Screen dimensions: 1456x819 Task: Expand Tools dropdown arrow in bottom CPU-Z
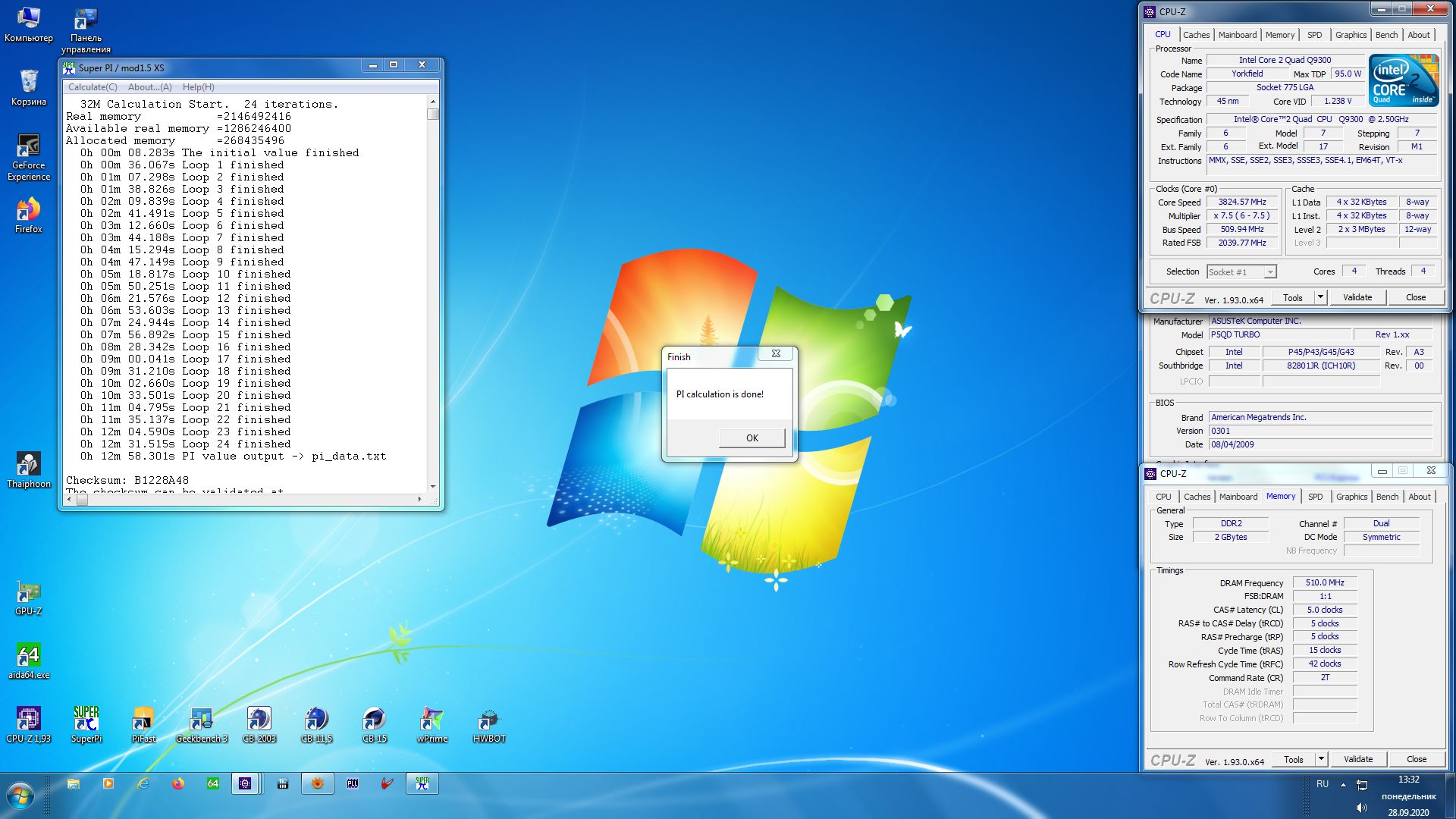coord(1321,759)
